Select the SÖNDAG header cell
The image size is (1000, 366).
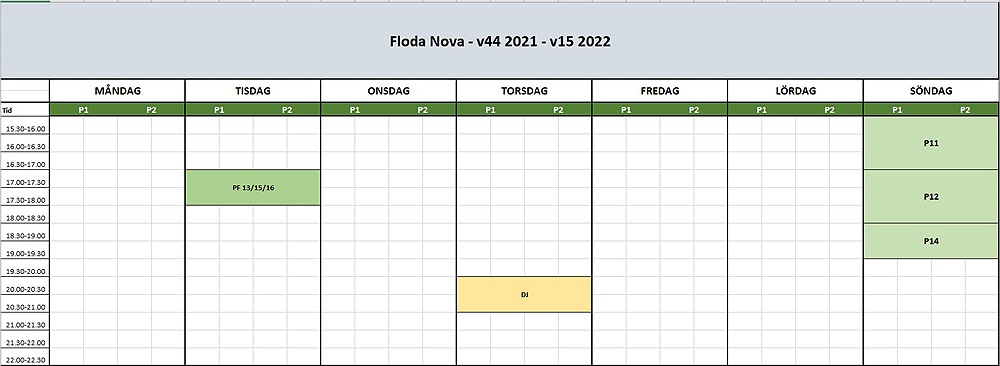931,91
